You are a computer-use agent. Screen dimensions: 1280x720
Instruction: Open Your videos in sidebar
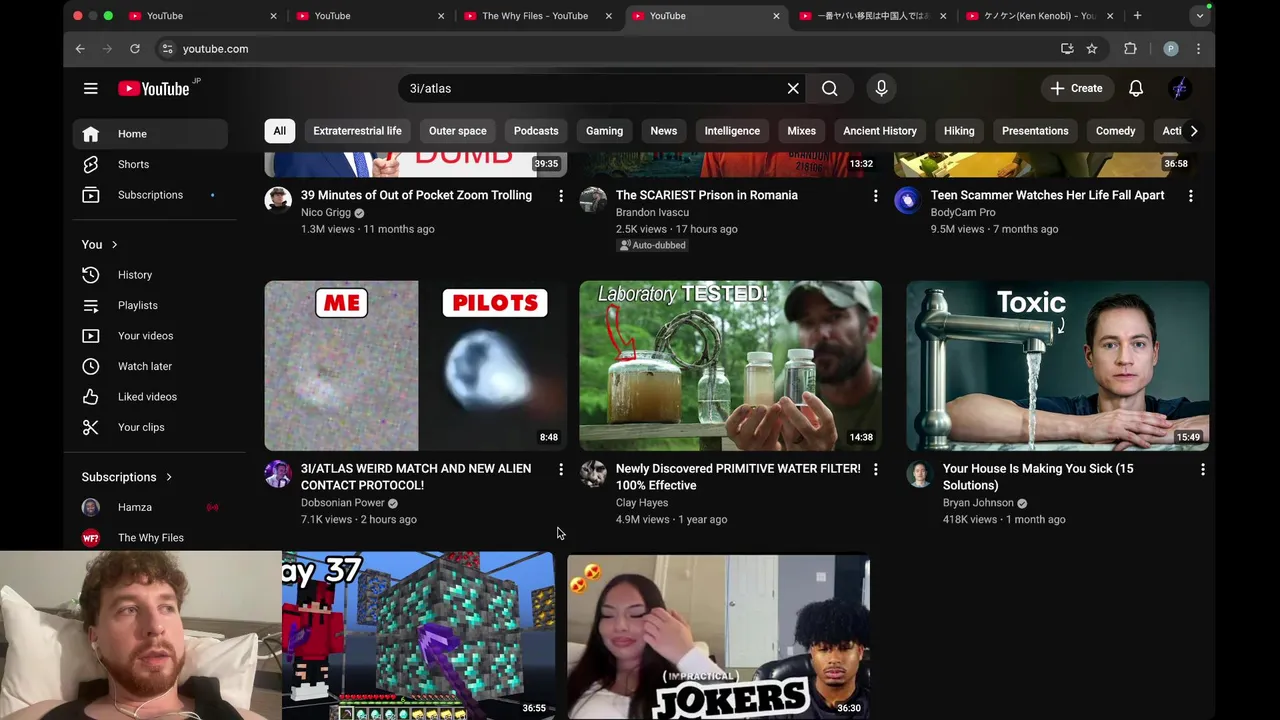point(150,336)
